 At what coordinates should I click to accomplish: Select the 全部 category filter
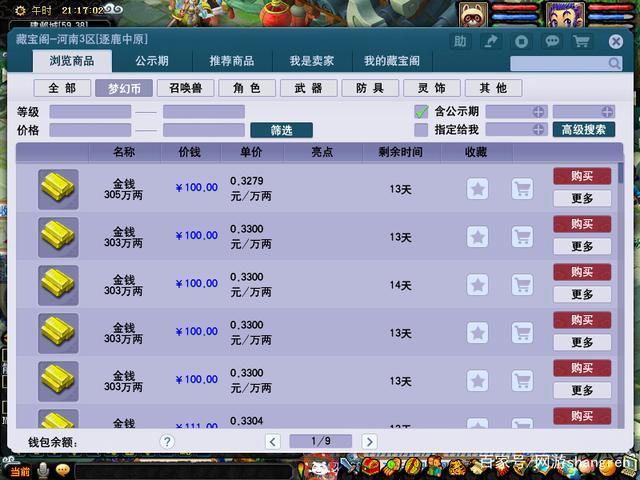[62, 88]
